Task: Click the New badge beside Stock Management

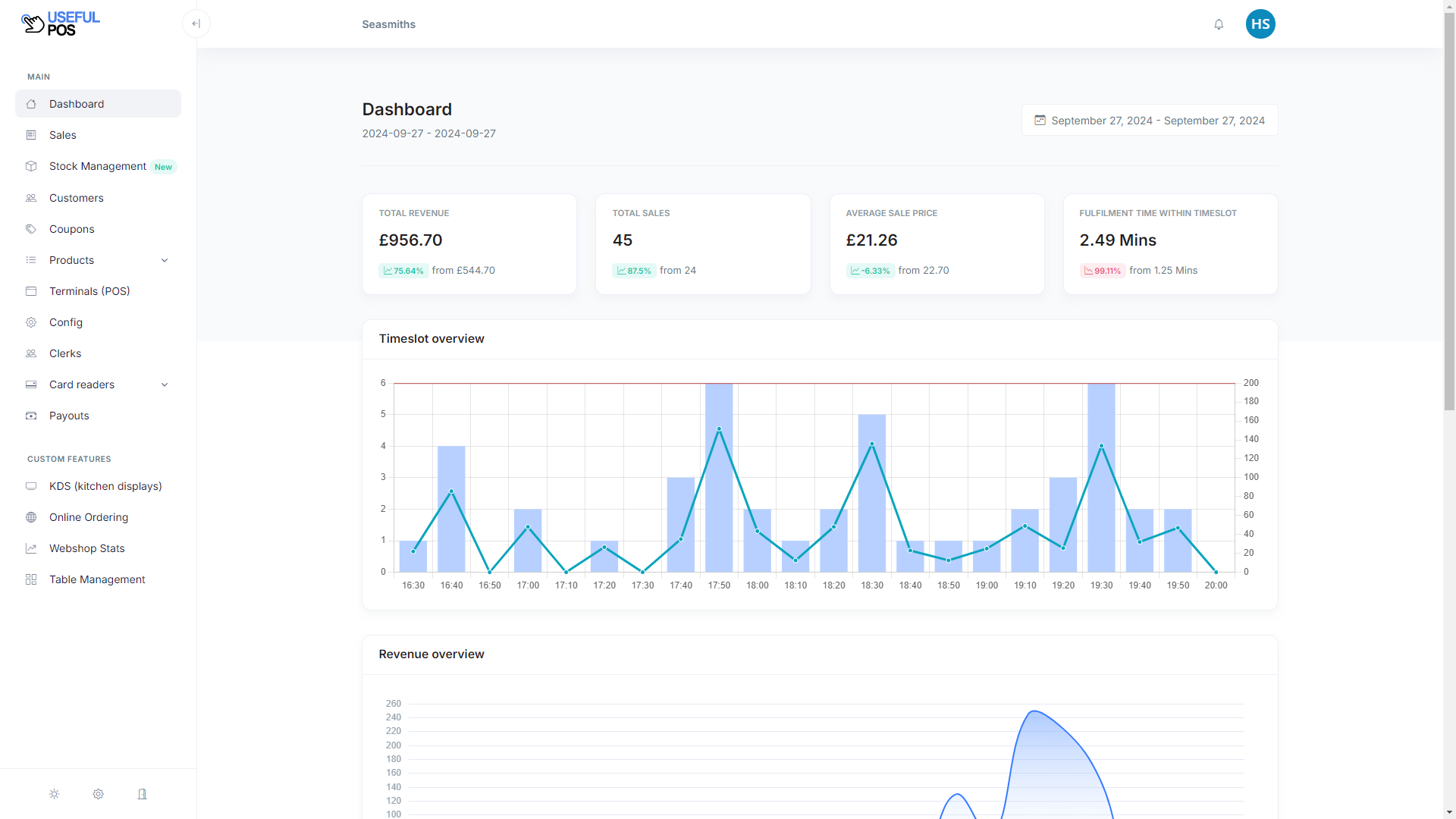Action: tap(163, 167)
